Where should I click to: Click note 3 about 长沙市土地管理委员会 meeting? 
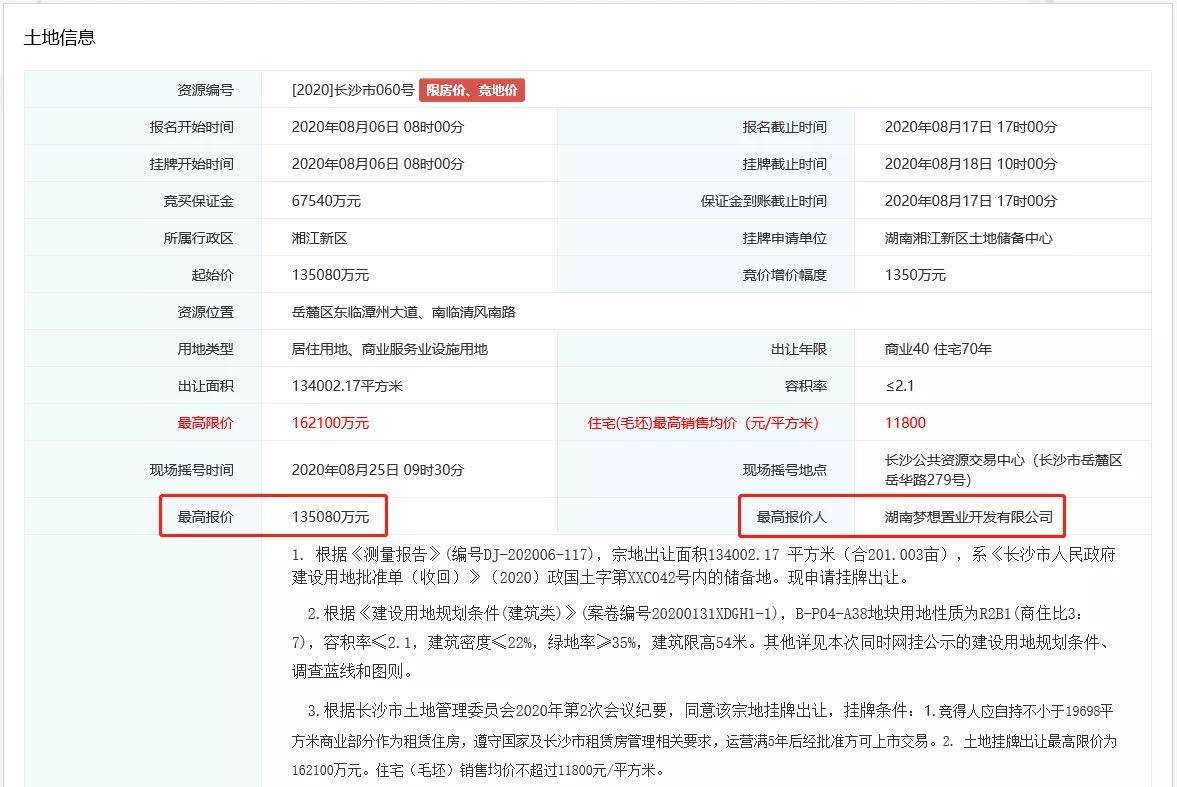point(703,740)
